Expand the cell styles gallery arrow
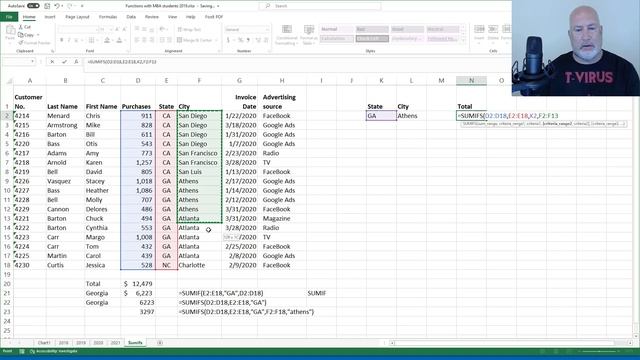Image resolution: width=640 pixels, height=360 pixels. (463, 40)
